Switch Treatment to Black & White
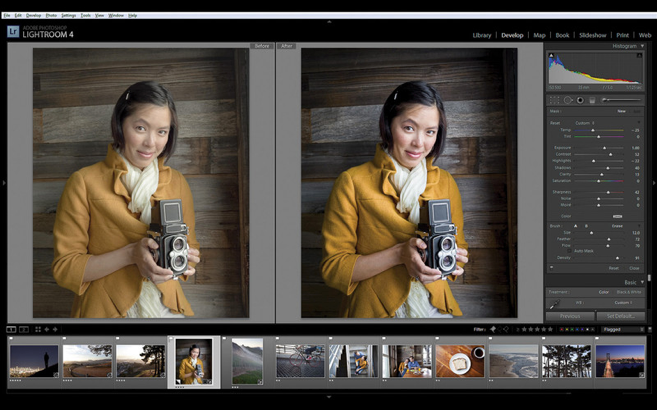This screenshot has width=657, height=411. coord(626,292)
